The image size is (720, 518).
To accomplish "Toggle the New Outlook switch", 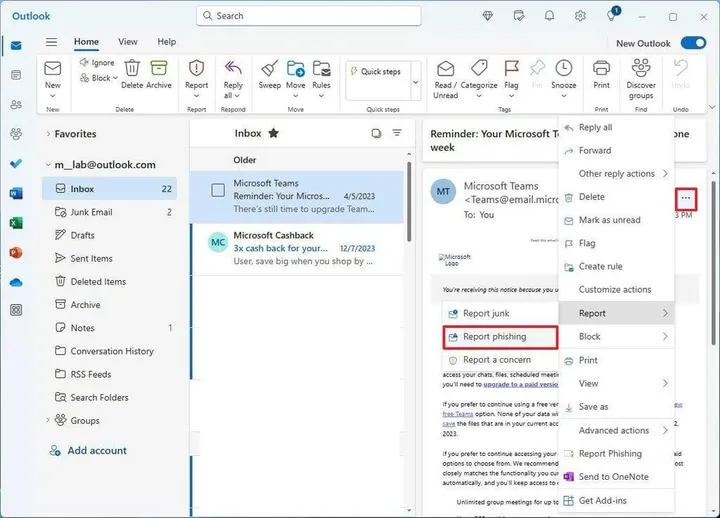I will [x=693, y=43].
